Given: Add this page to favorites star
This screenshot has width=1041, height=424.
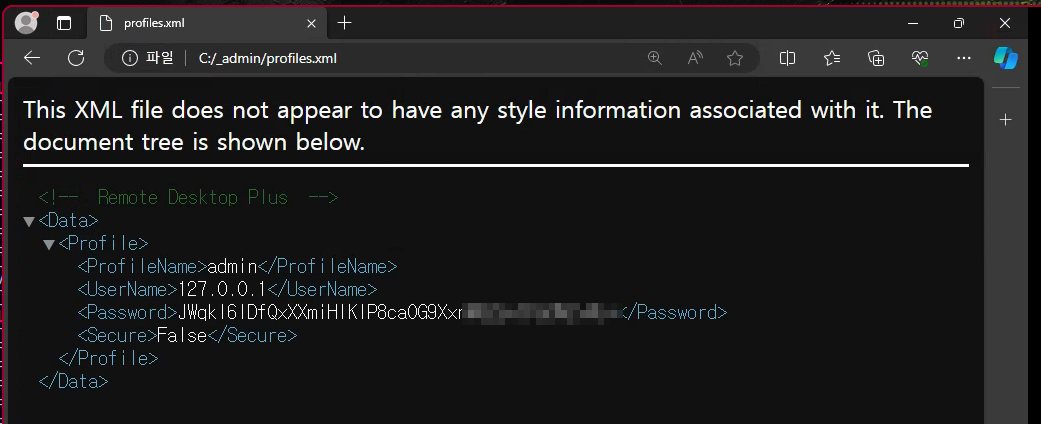Looking at the screenshot, I should coord(735,58).
